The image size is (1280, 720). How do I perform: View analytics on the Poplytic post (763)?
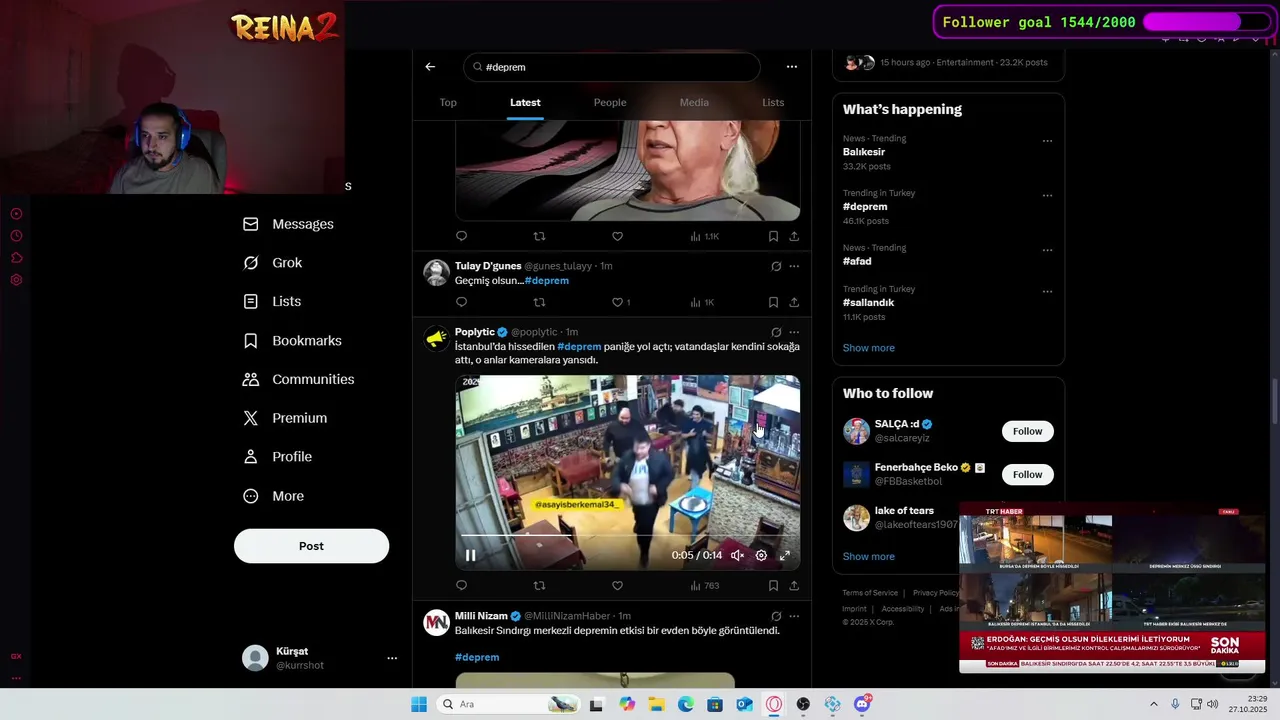[x=704, y=586]
